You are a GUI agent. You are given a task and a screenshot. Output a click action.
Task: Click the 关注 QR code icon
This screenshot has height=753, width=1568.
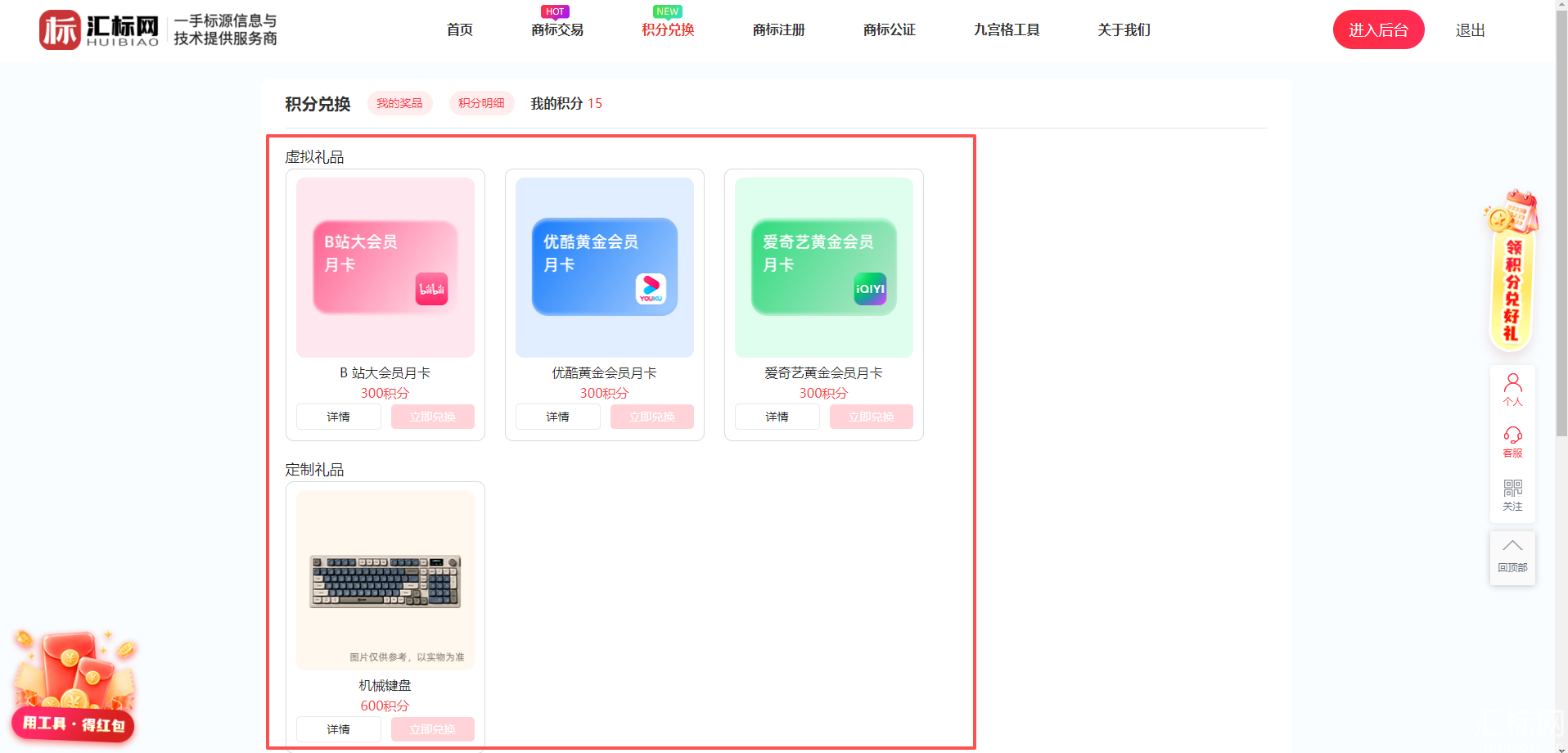[1512, 495]
